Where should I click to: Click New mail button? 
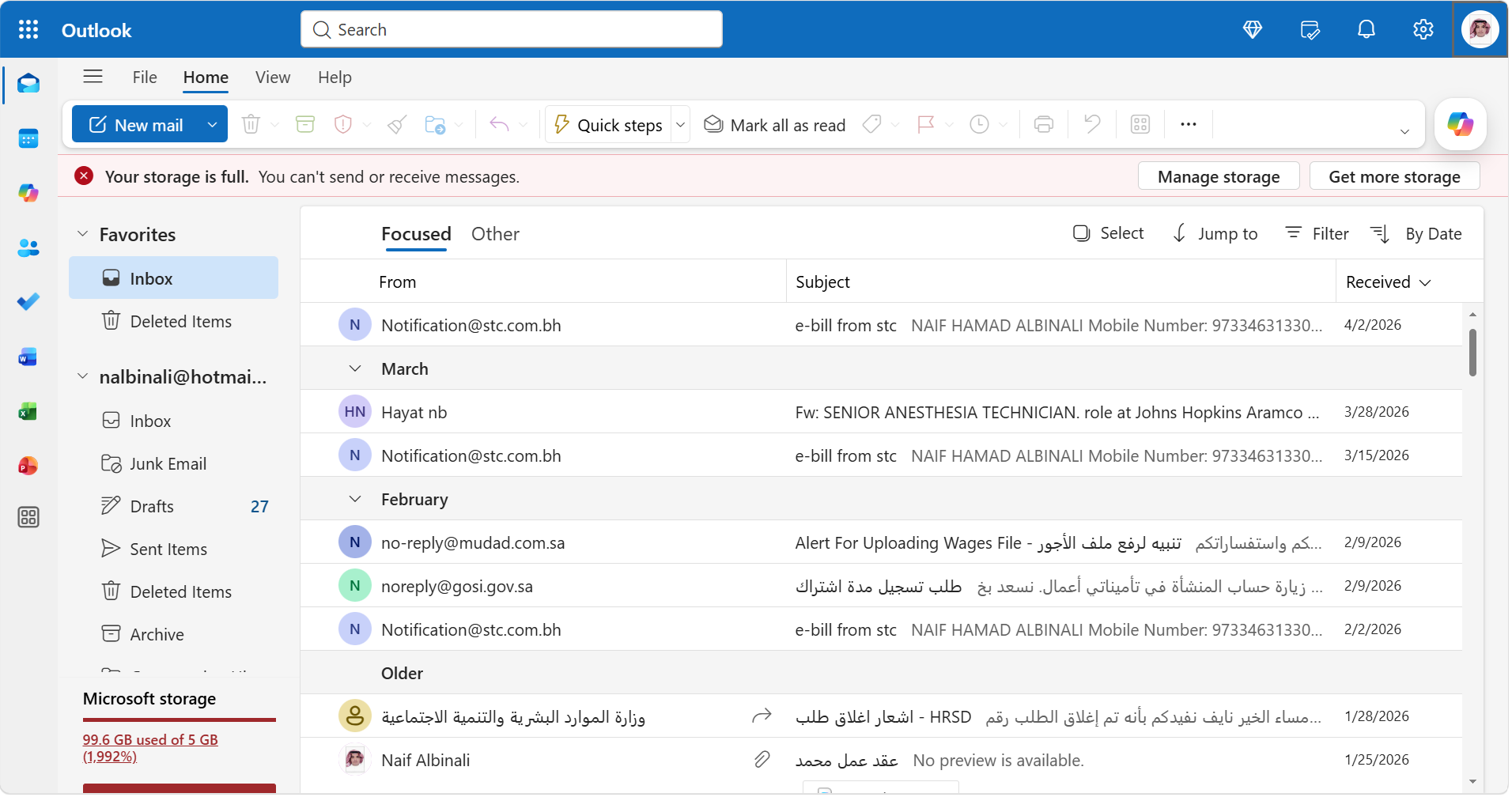click(136, 125)
